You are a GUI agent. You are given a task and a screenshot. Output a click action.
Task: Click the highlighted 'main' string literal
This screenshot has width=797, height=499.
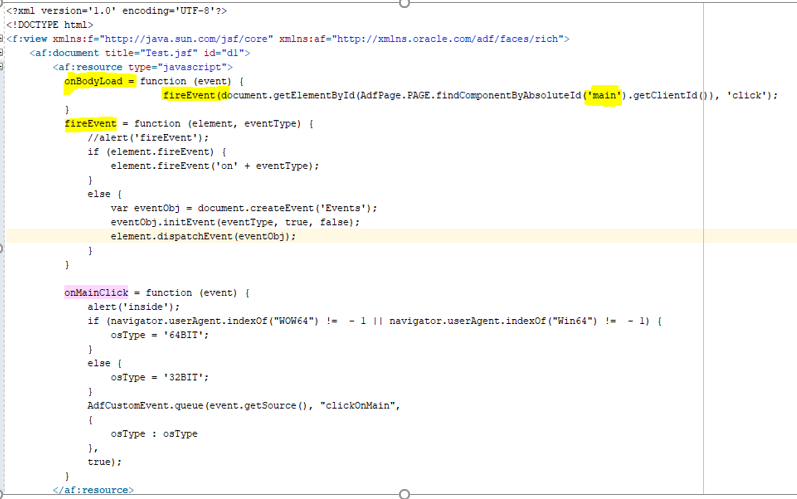click(x=604, y=95)
